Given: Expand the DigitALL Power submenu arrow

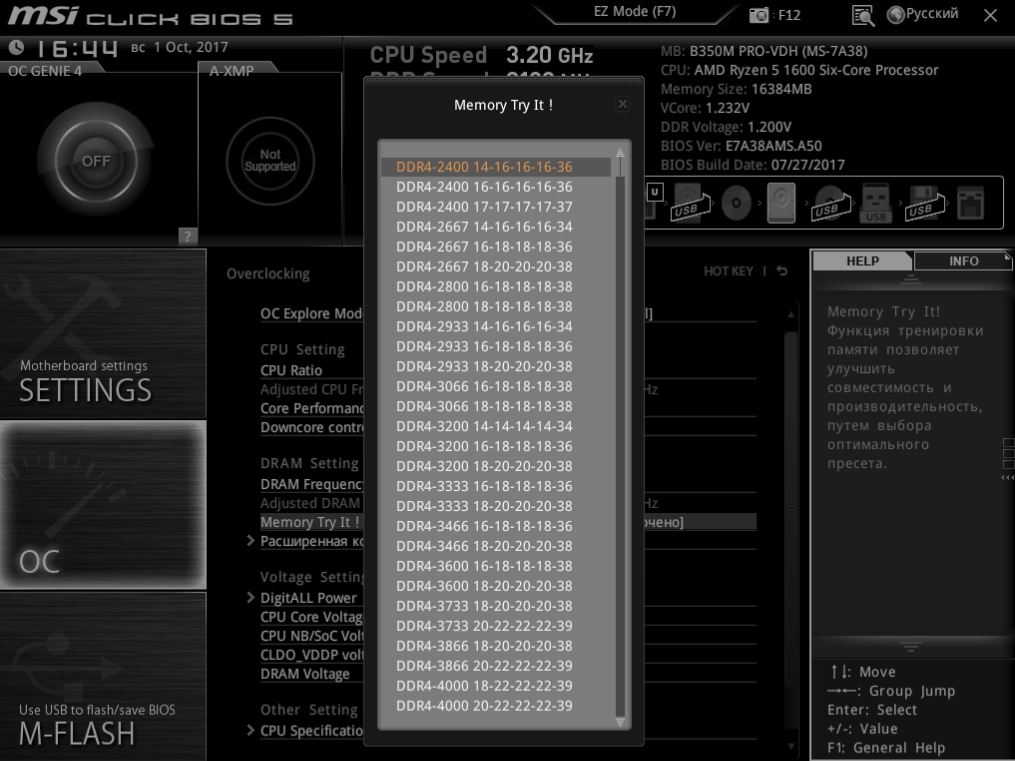Looking at the screenshot, I should tap(251, 597).
